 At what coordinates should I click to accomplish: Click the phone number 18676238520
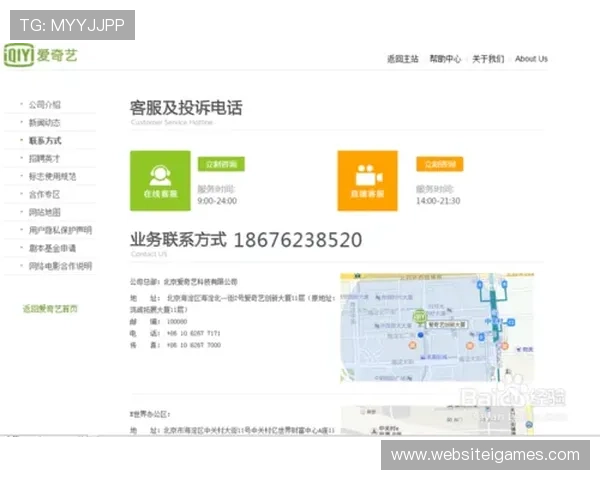(x=298, y=240)
